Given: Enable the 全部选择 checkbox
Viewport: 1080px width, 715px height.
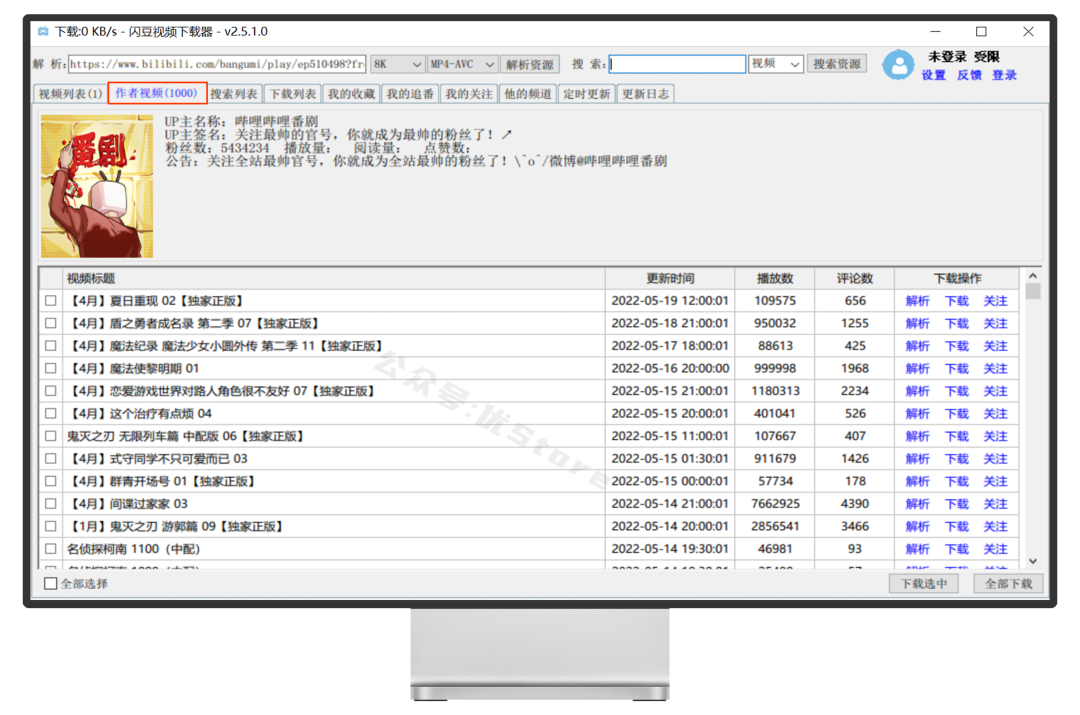Looking at the screenshot, I should point(50,583).
